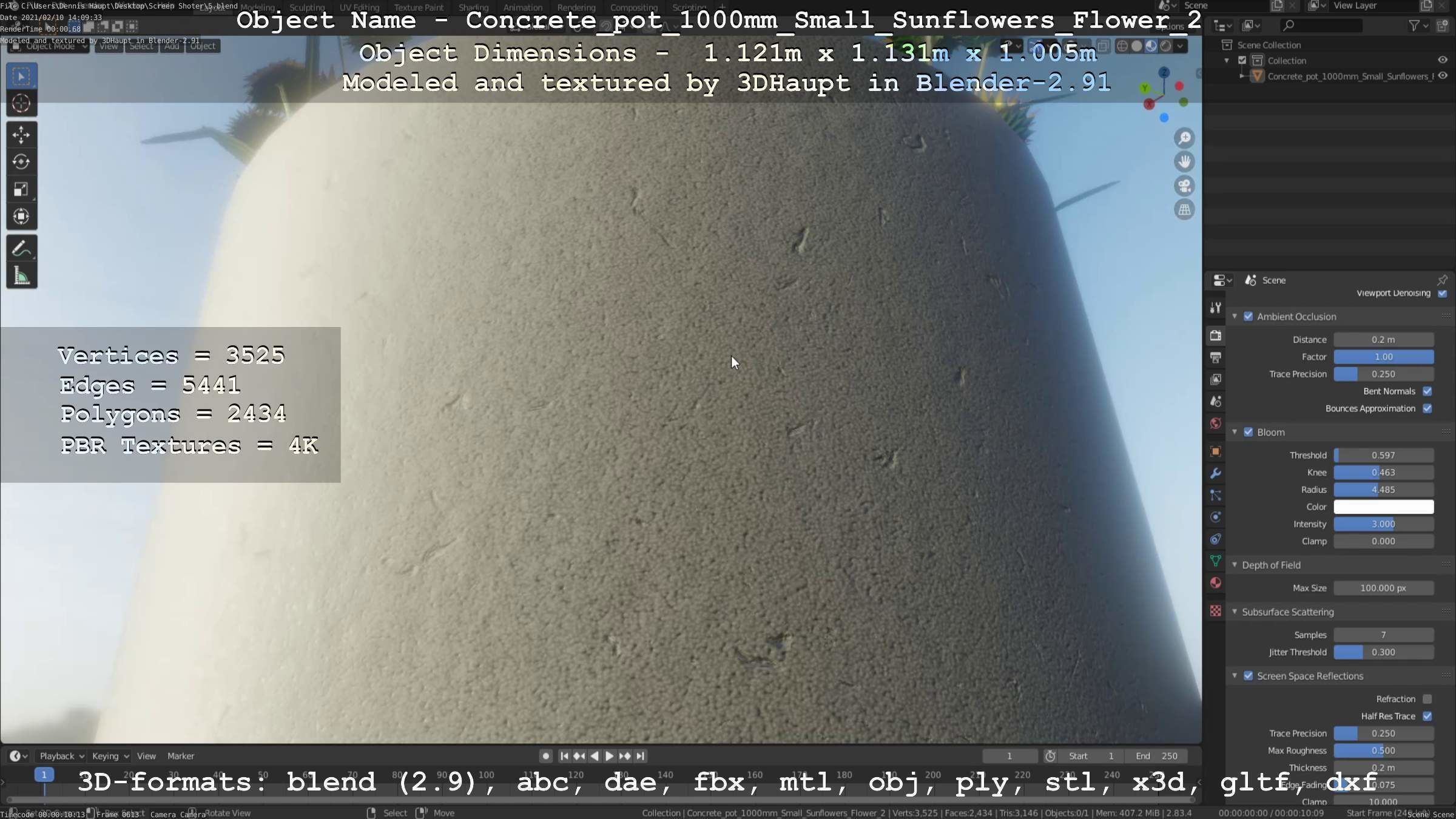Select the Move tool
Viewport: 1456px width, 819px height.
[x=21, y=135]
